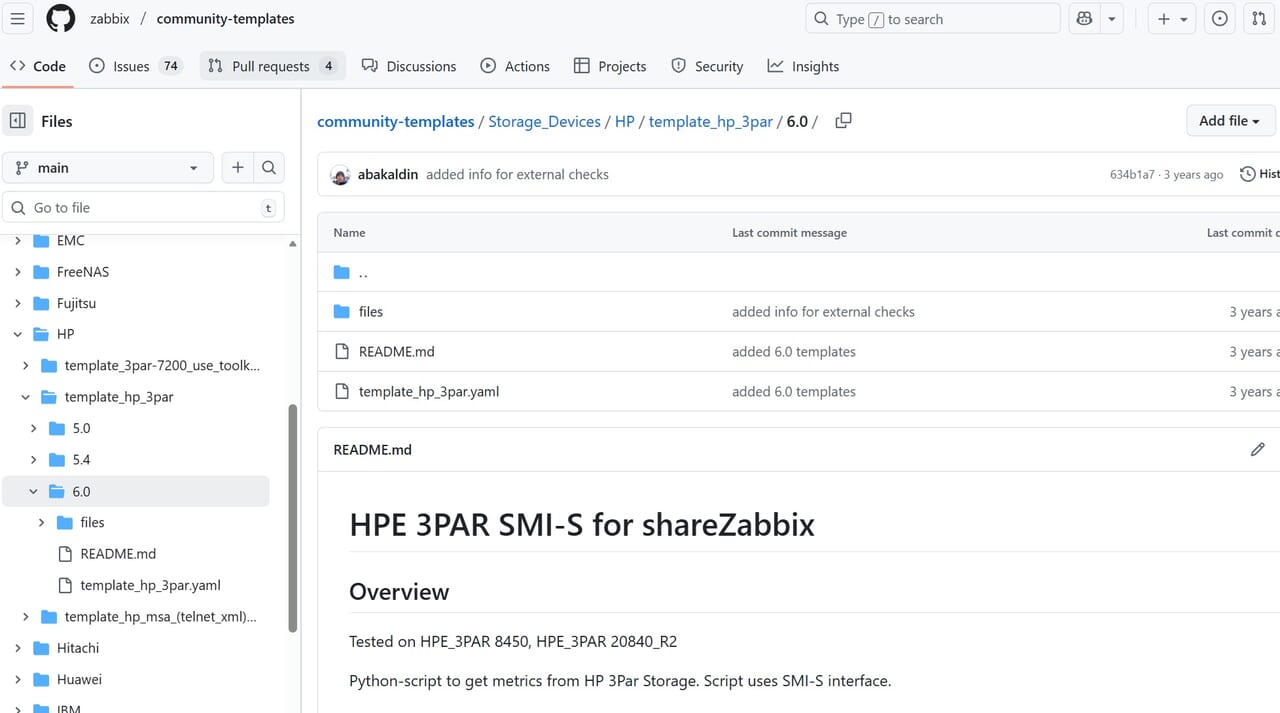
Task: Open the hamburger navigation menu
Action: (x=18, y=19)
